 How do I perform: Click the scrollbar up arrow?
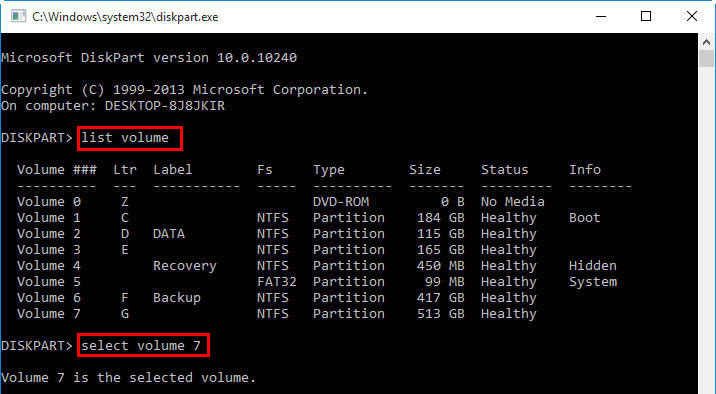[706, 42]
